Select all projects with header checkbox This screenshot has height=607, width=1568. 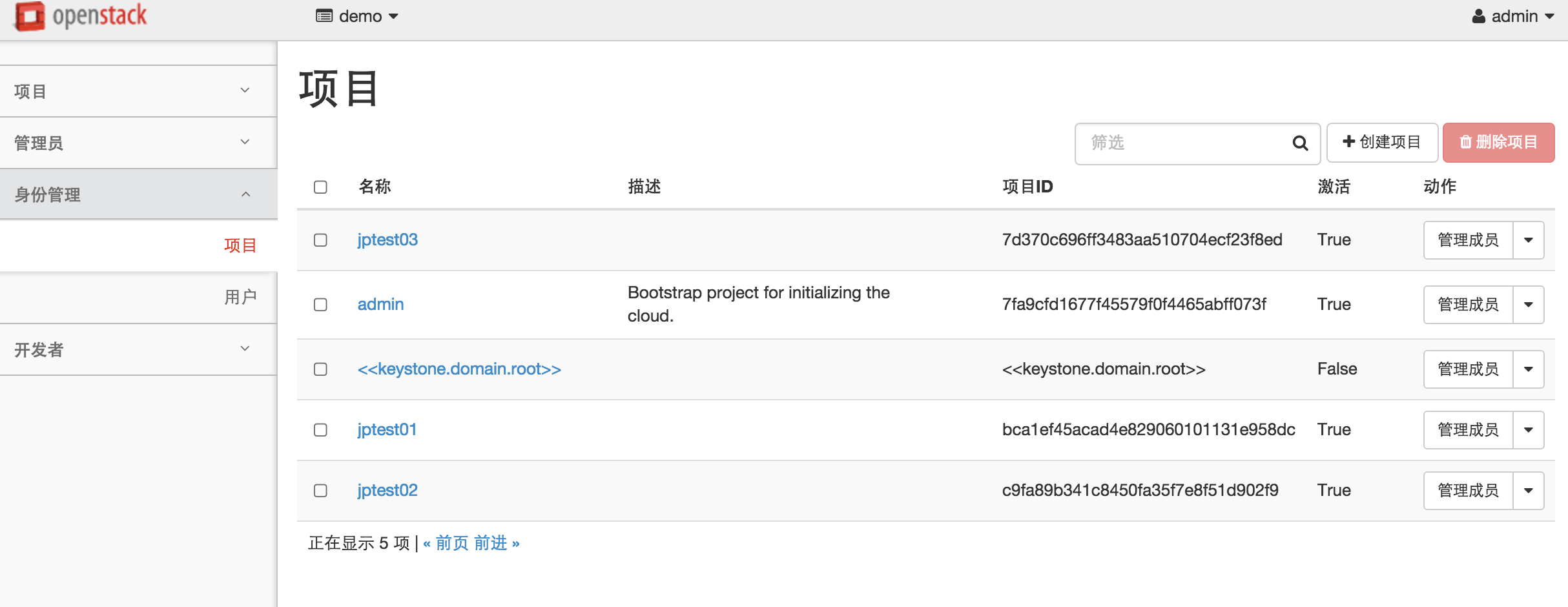coord(320,187)
